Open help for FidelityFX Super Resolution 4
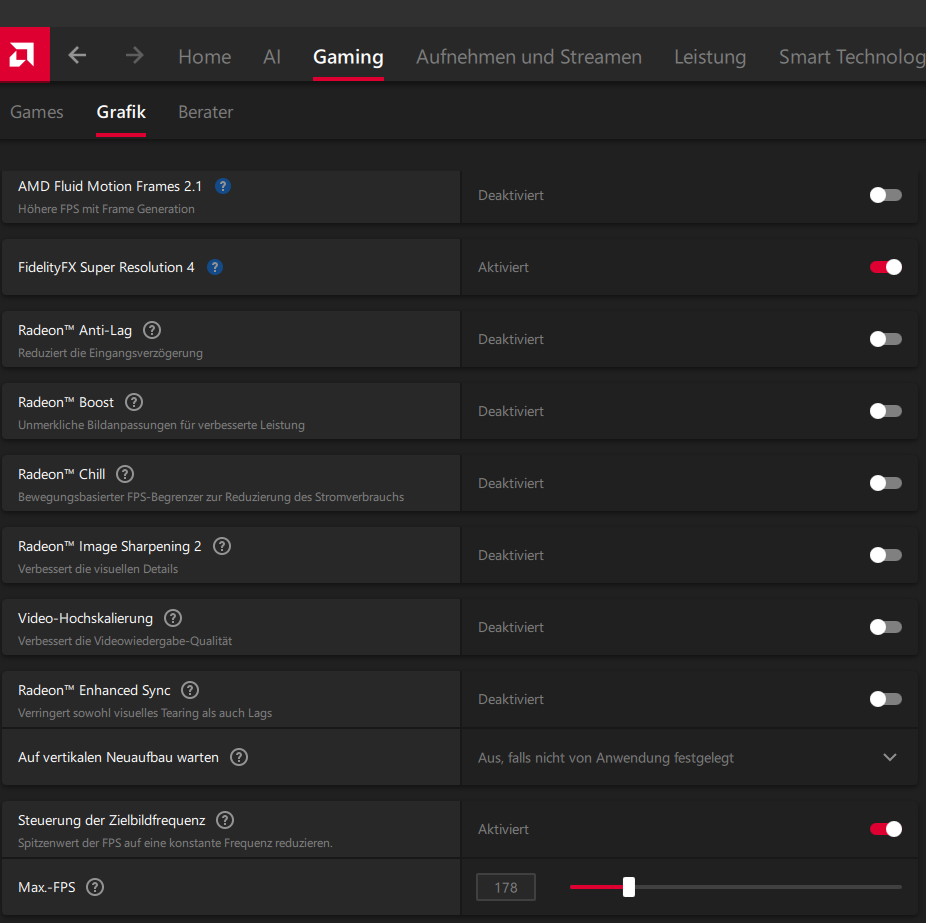This screenshot has width=926, height=923. coord(215,268)
